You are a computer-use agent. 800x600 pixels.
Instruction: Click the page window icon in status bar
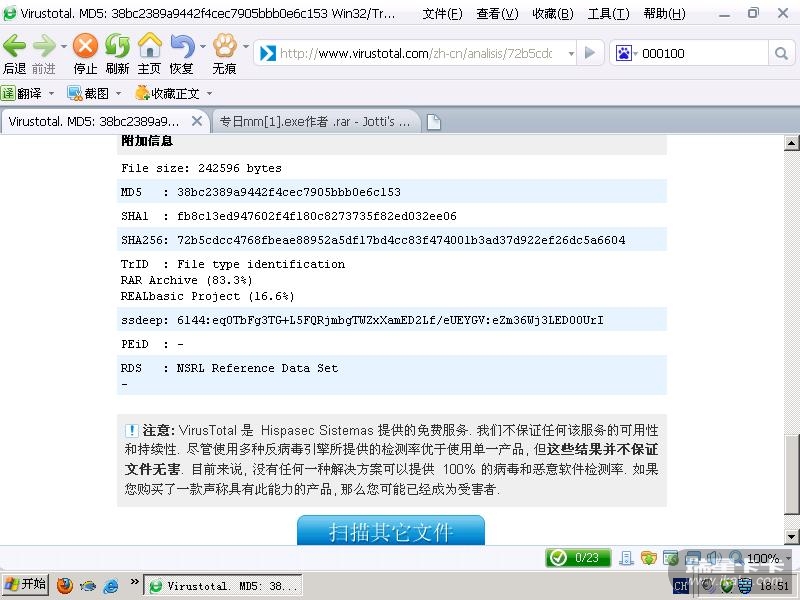pos(670,558)
